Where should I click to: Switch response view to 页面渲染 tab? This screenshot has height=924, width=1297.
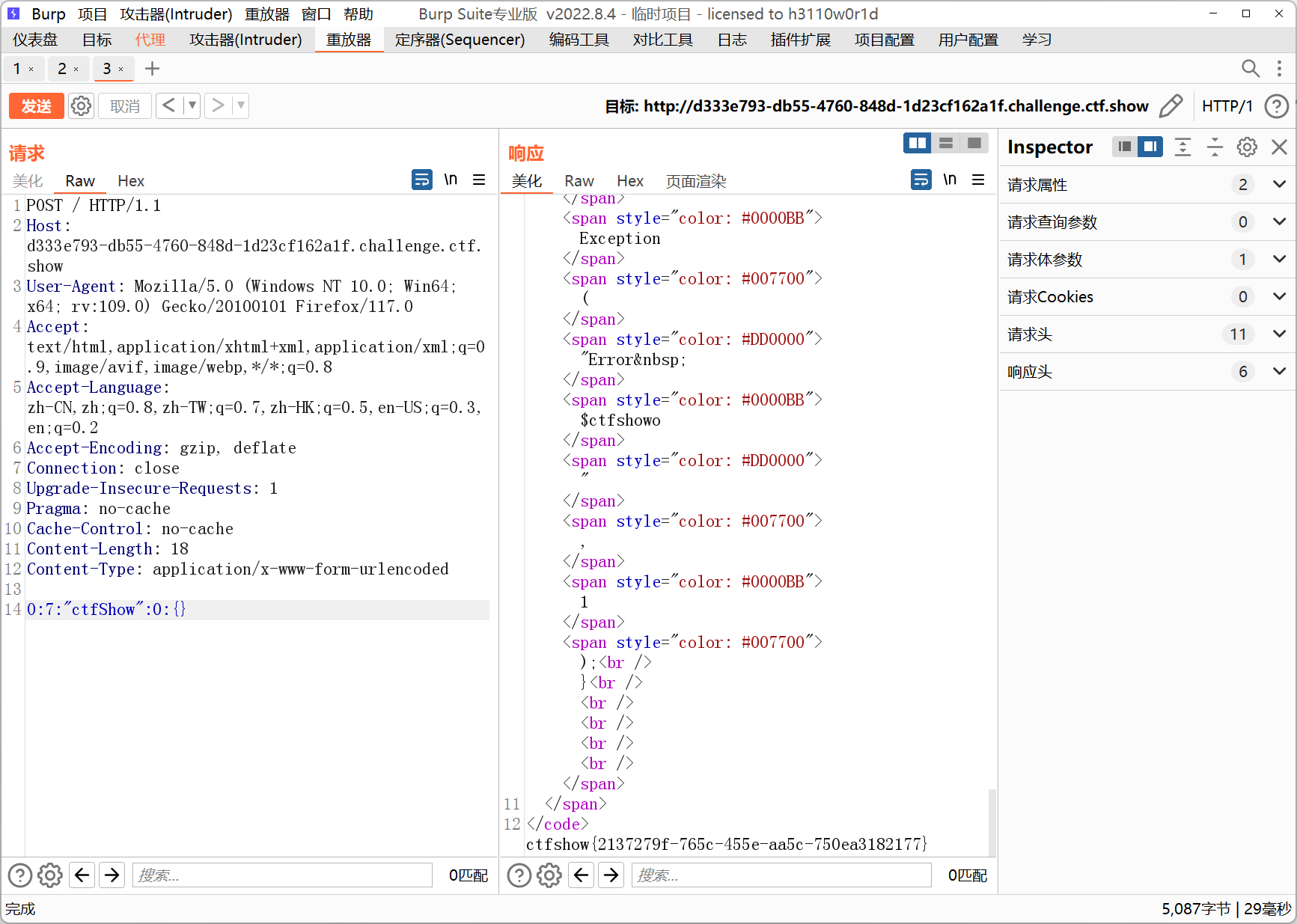(696, 181)
